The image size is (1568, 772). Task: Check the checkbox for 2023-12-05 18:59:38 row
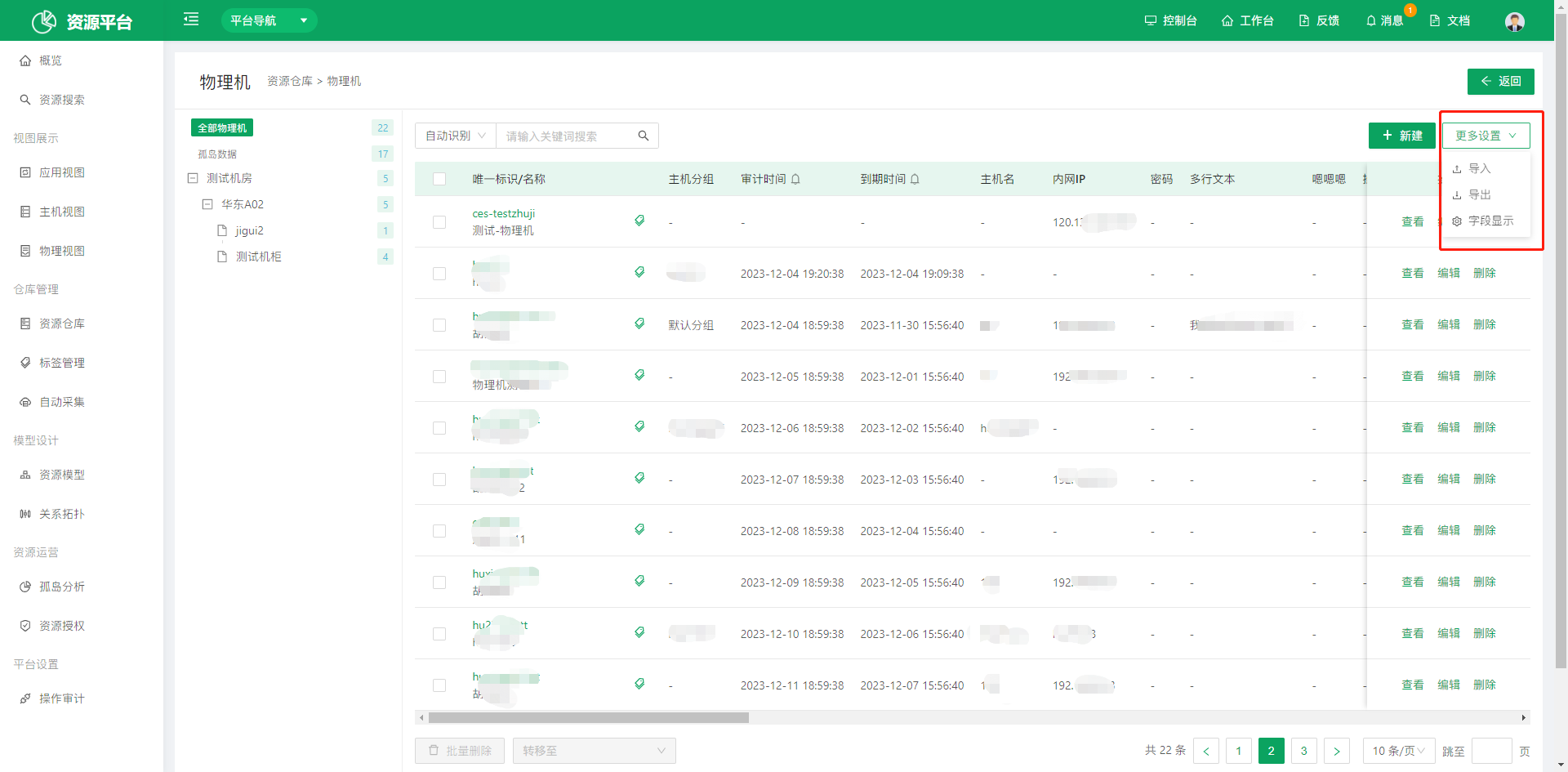coord(439,377)
